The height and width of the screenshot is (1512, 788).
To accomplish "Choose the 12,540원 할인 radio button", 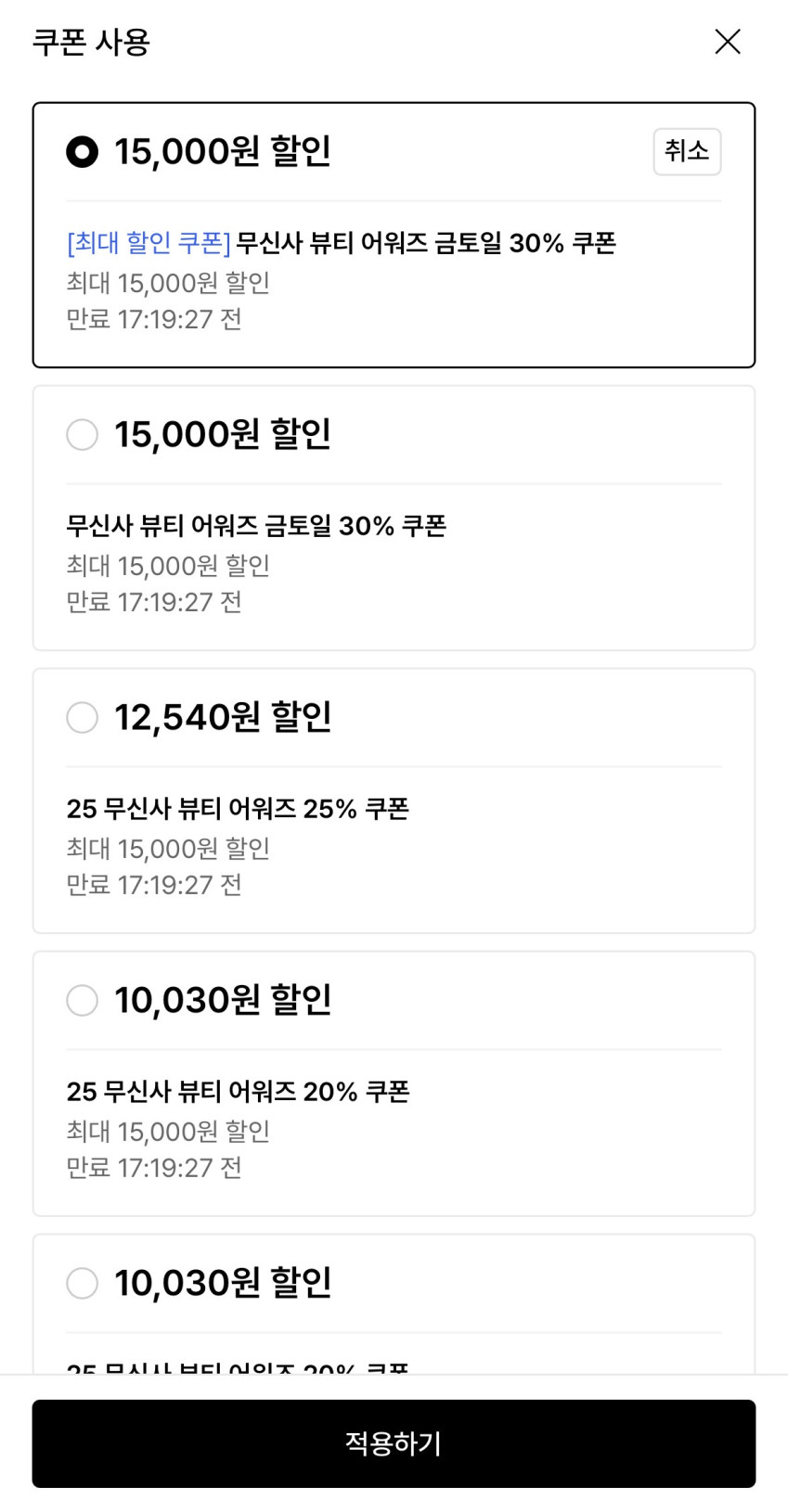I will coord(83,717).
